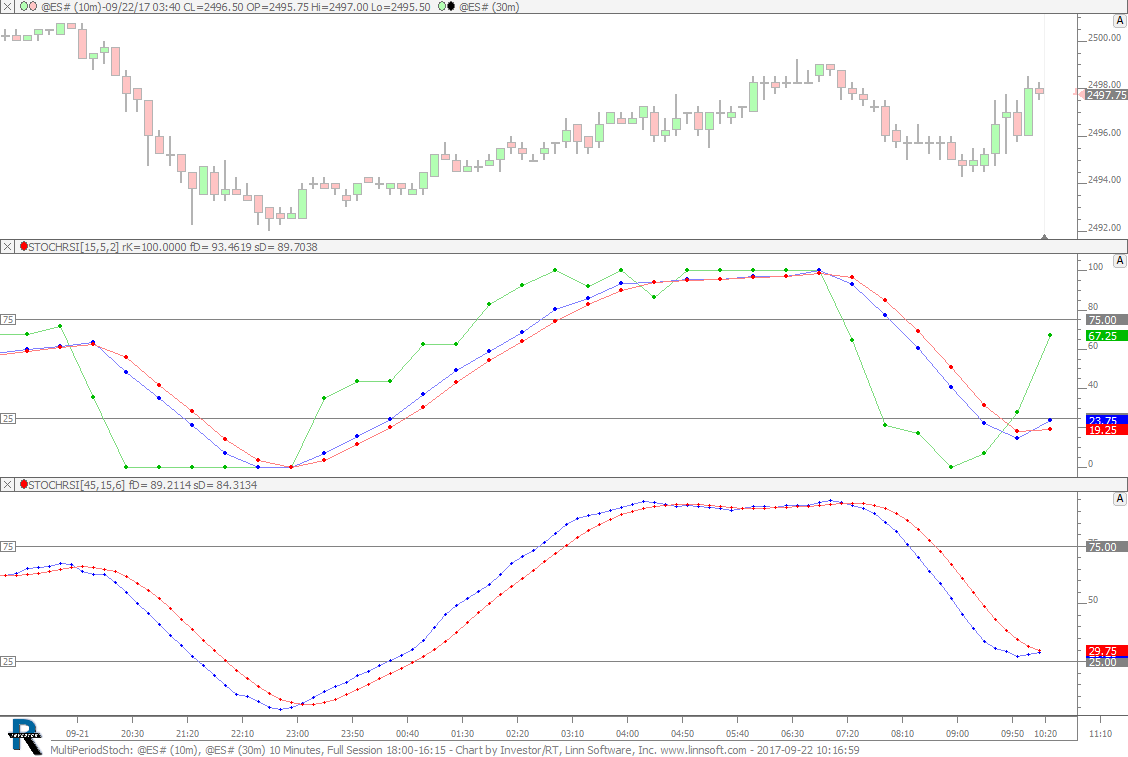Screen dimensions: 1128x757
Task: Click the 2500.00 price scale label
Action: point(1104,37)
